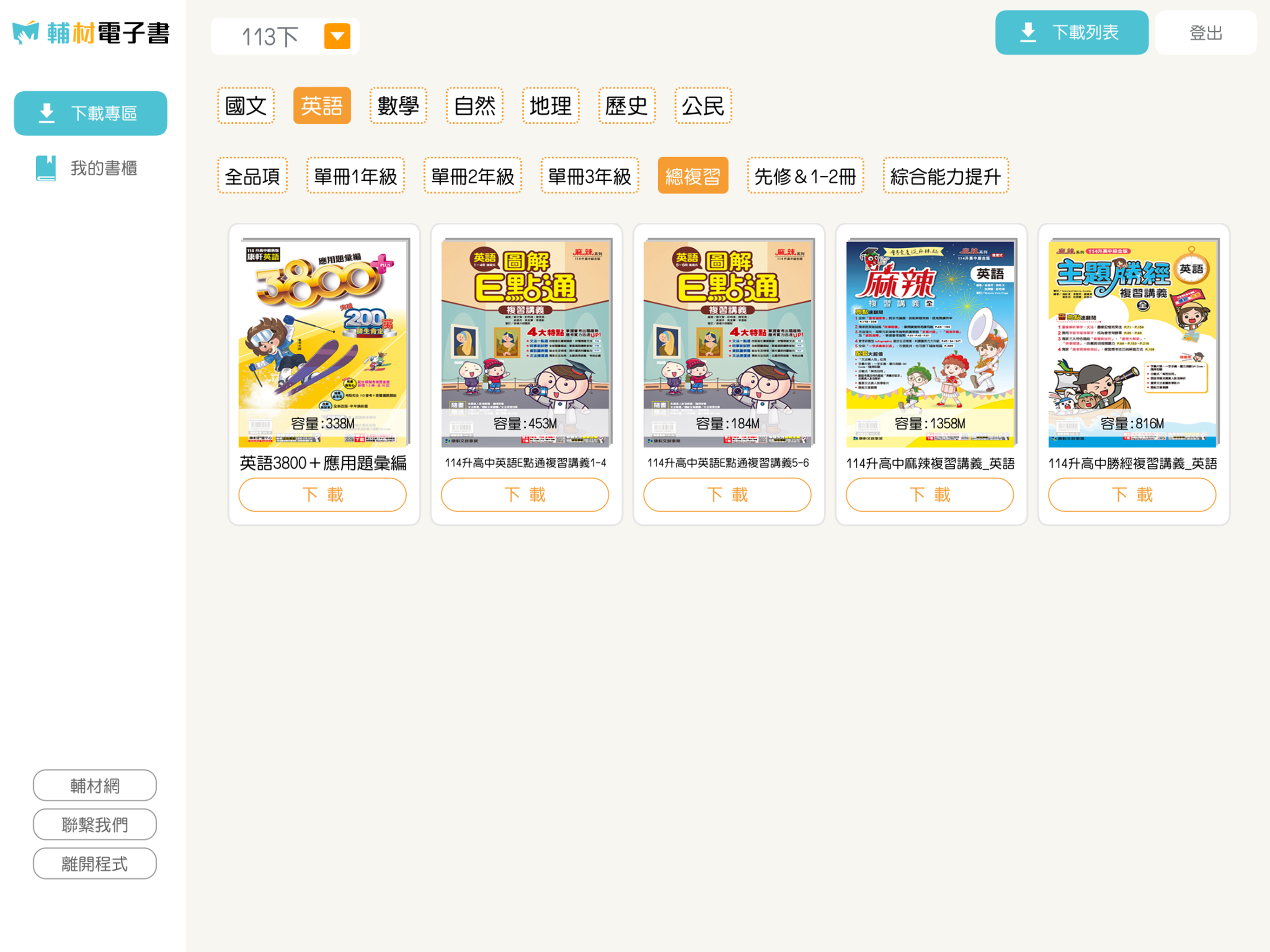1270x952 pixels.
Task: Click the 容量:184M size label
Action: (728, 424)
